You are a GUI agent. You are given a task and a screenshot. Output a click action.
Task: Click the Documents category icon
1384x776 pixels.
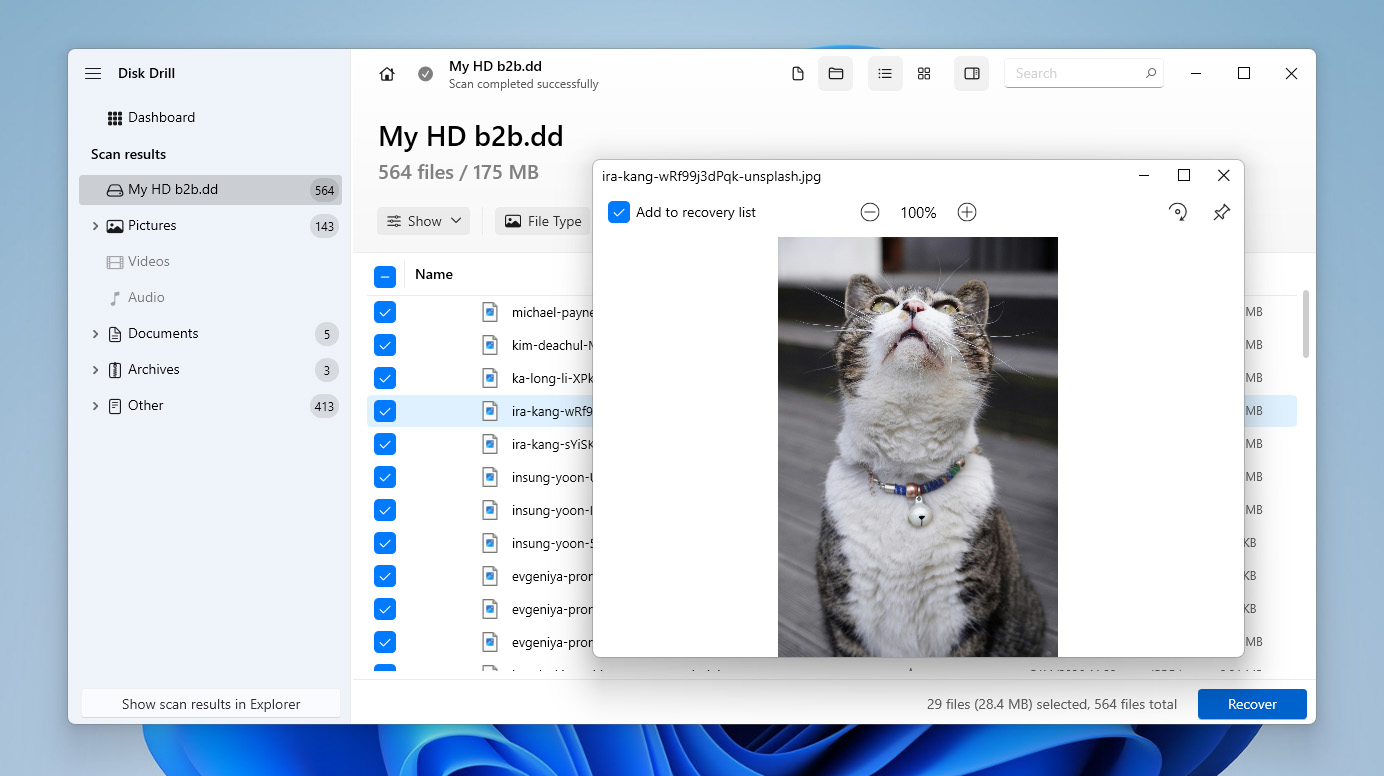click(x=115, y=334)
